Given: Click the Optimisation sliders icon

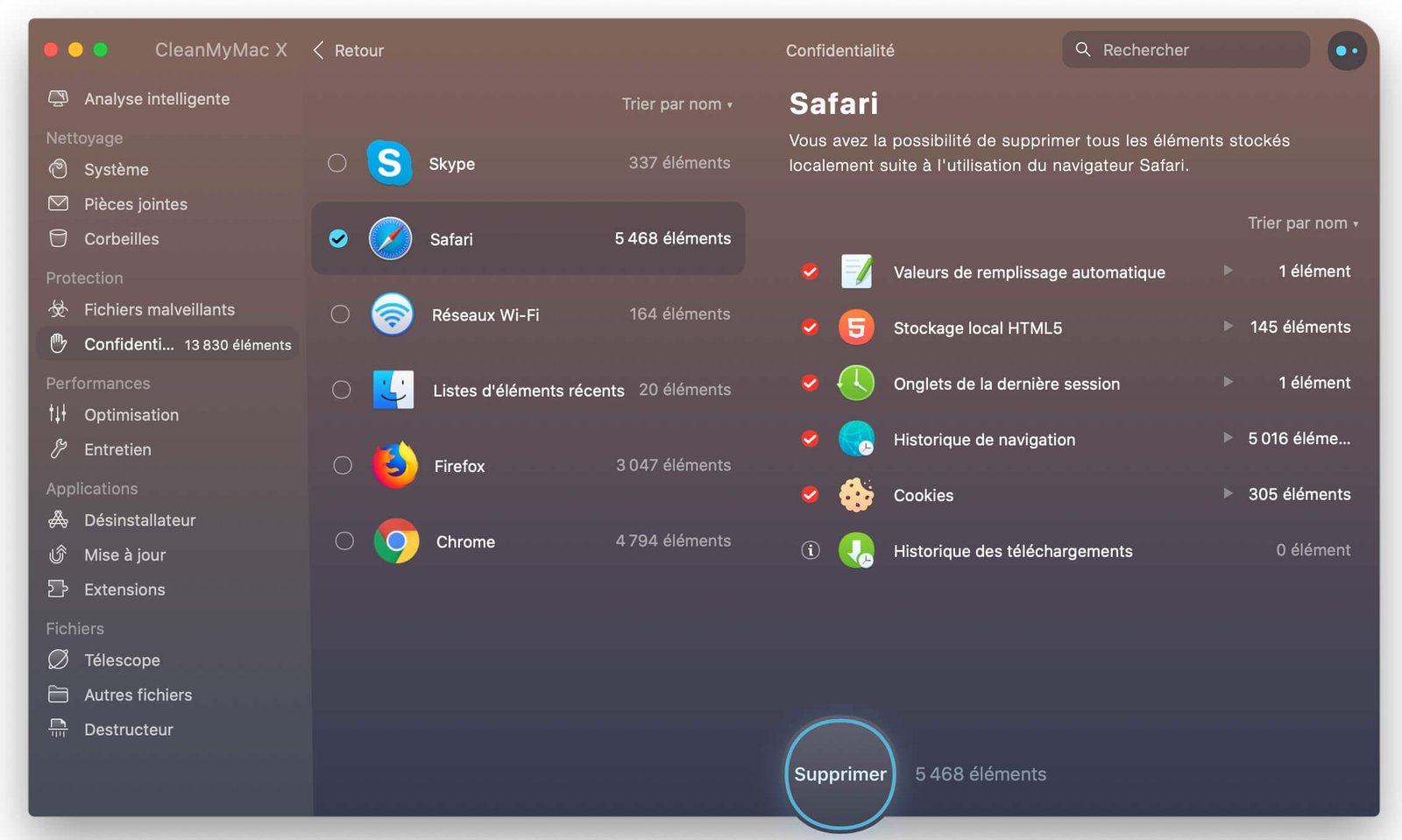Looking at the screenshot, I should coord(58,414).
